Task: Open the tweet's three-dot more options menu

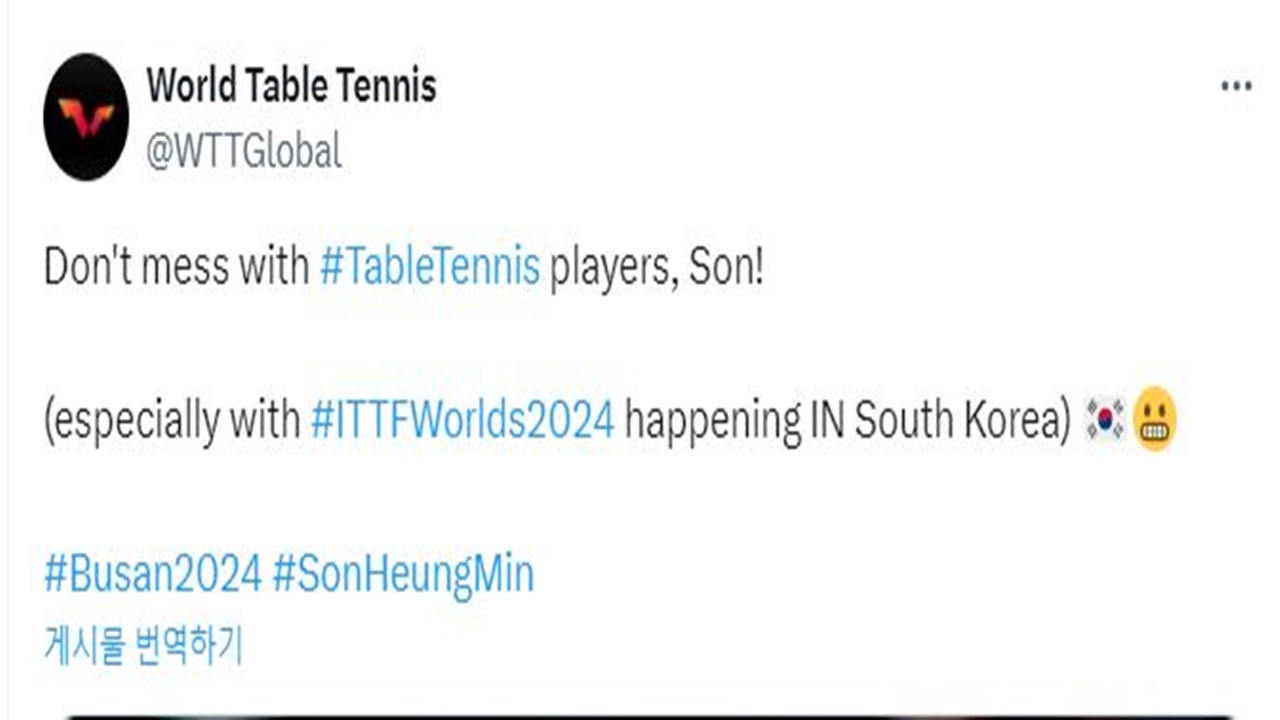Action: point(1236,87)
